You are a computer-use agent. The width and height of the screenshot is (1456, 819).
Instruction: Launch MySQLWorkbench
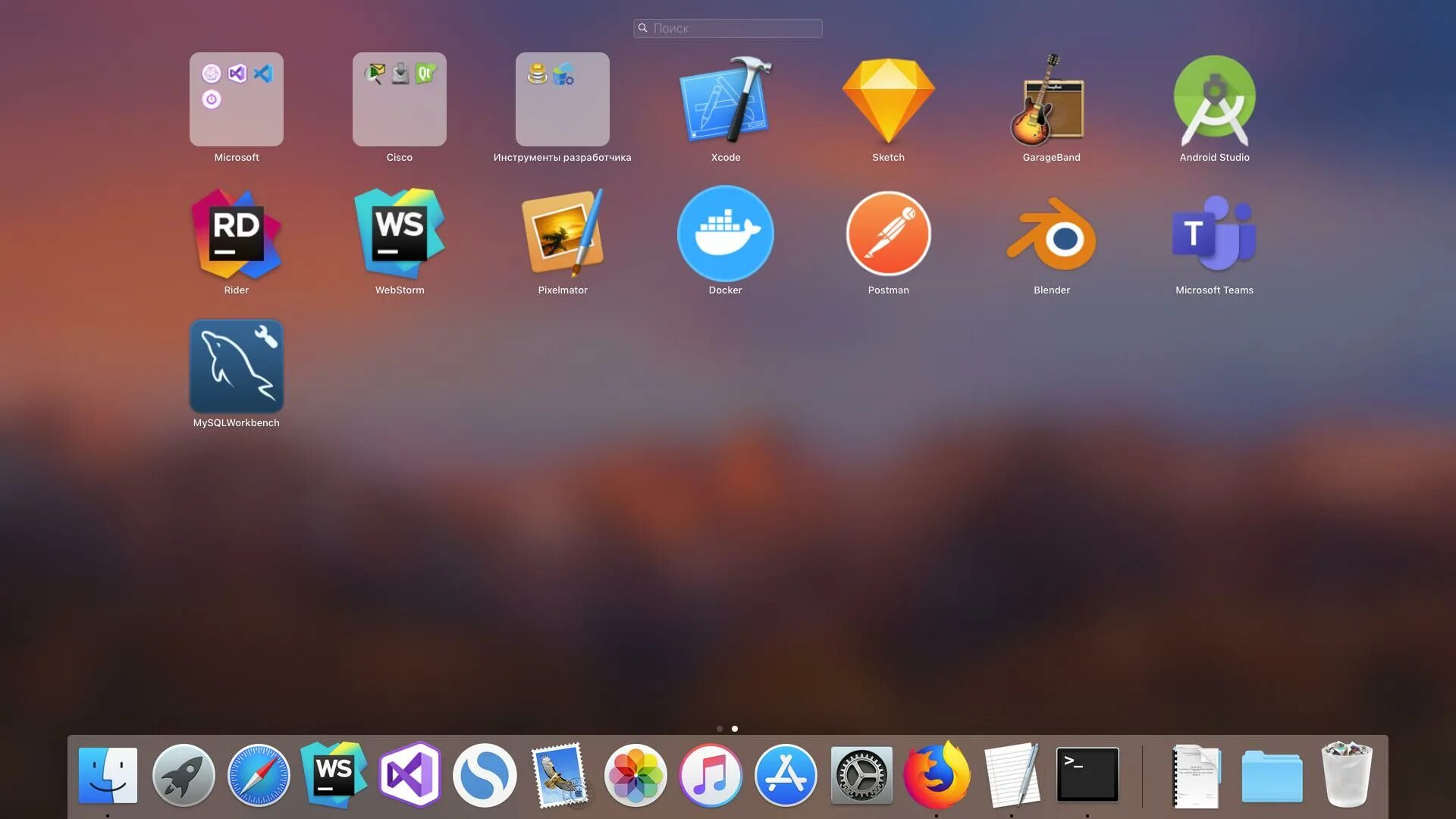click(236, 366)
